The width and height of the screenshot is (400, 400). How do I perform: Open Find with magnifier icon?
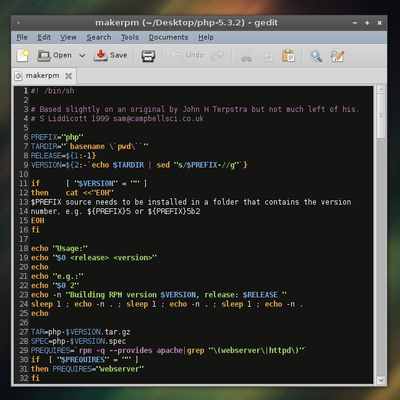tap(316, 56)
